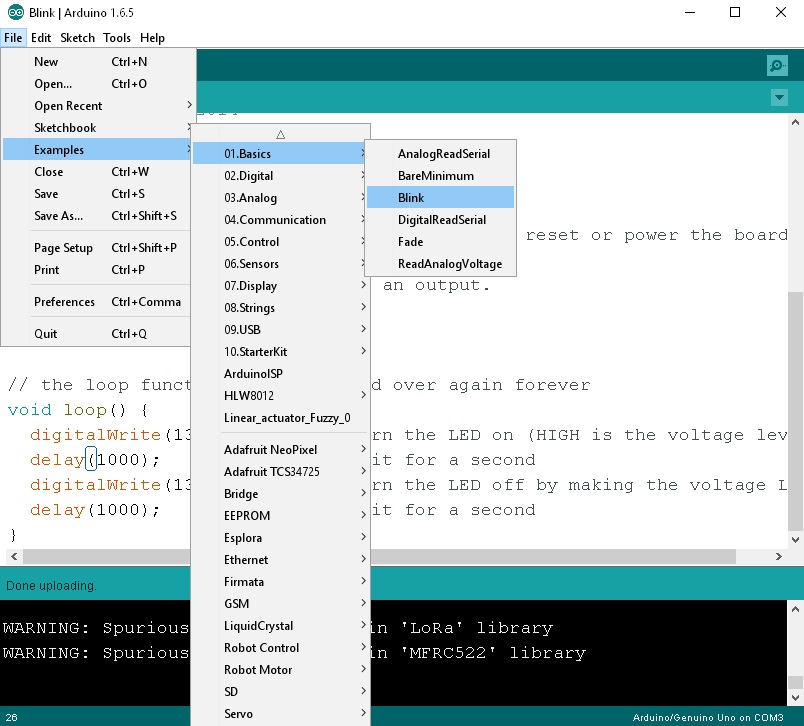Screen dimensions: 804x726
Task: Open the Fade example
Action: 440,242
